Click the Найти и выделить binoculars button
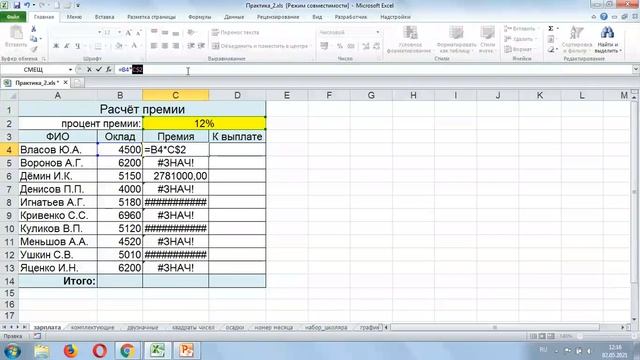Viewport: 640px width, 360px height. [607, 39]
